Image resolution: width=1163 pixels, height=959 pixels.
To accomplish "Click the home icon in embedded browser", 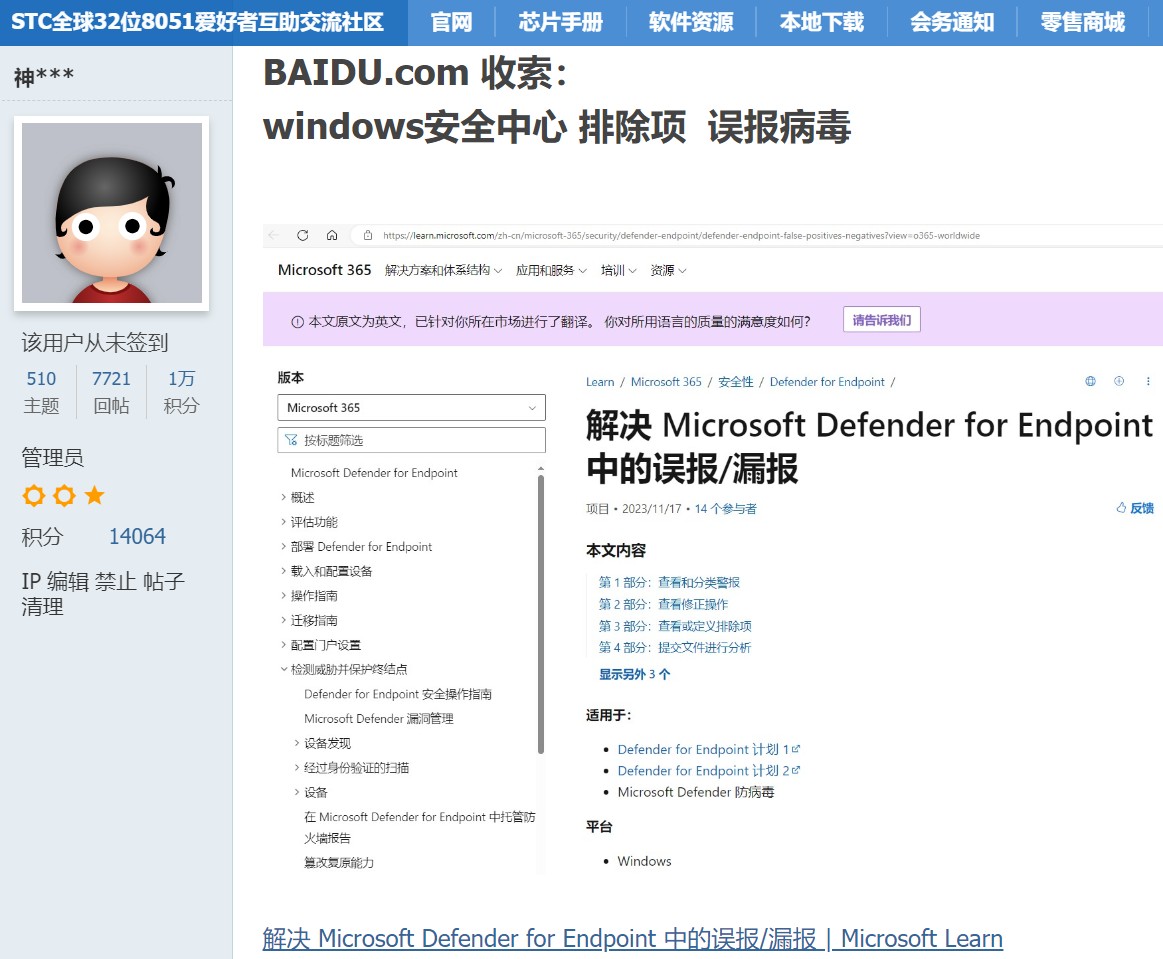I will [x=332, y=235].
